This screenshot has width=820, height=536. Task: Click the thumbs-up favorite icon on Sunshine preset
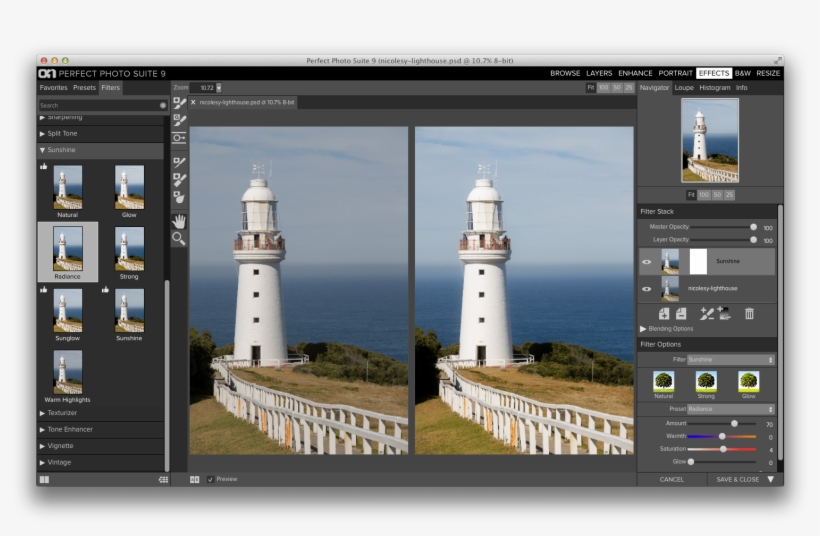coord(105,290)
